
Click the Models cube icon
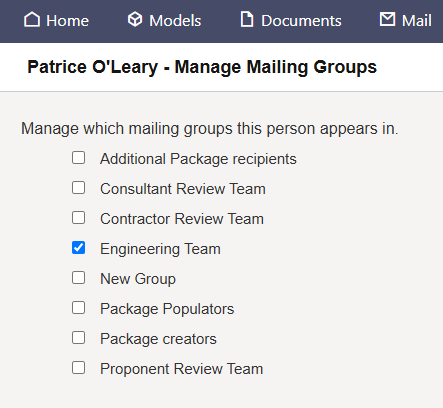[135, 19]
